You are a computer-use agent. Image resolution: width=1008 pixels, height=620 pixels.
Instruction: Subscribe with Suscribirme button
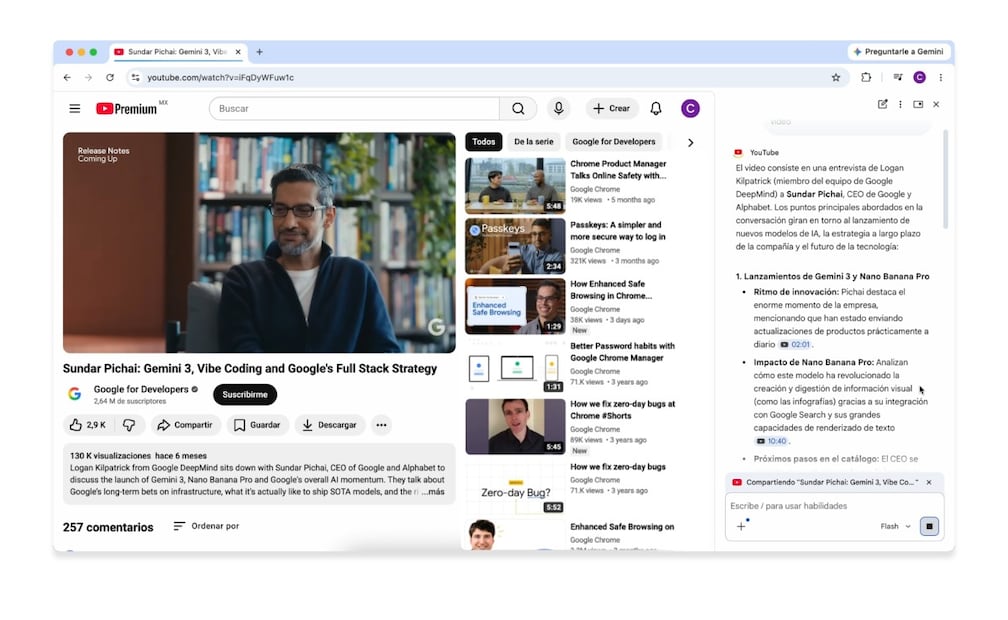coord(245,395)
